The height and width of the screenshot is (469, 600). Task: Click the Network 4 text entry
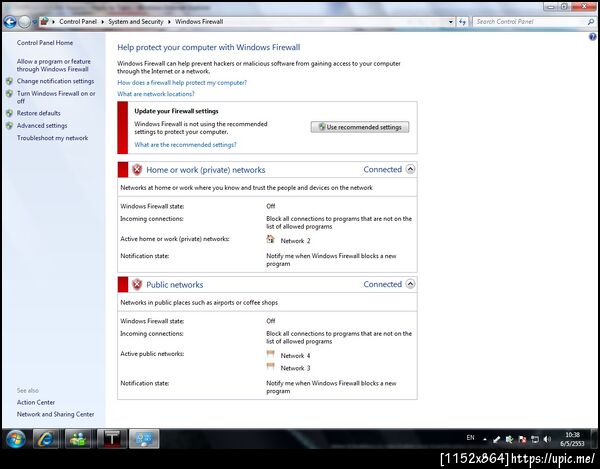295,356
